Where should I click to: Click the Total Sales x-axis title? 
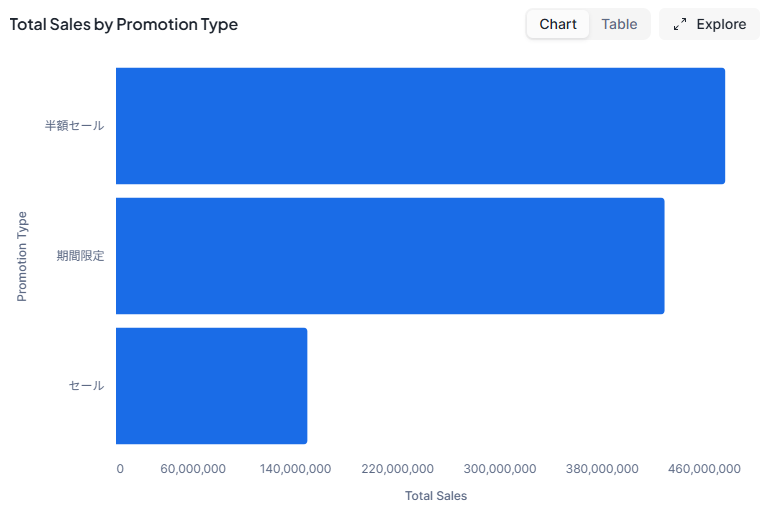[436, 496]
